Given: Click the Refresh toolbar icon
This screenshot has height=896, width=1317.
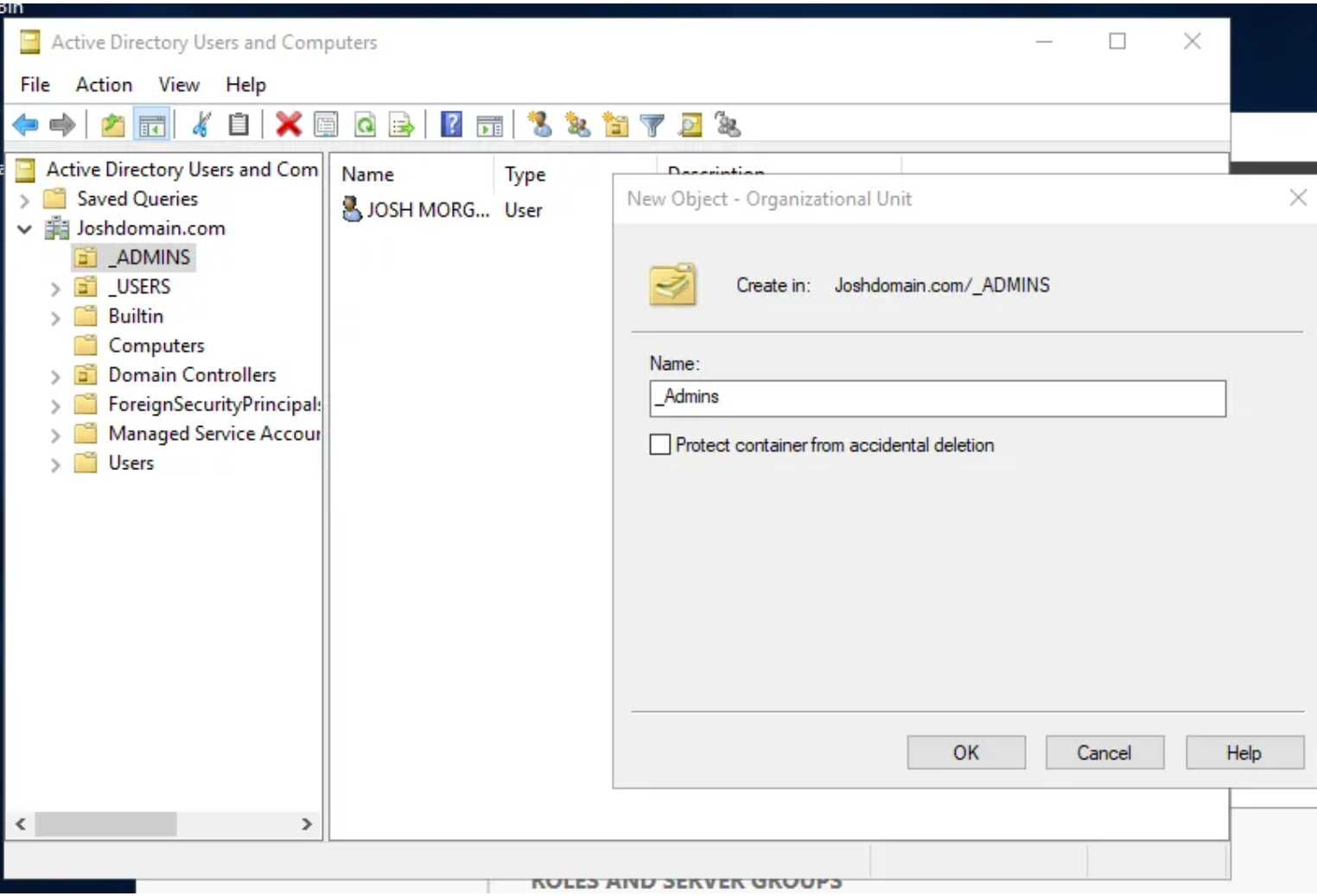Looking at the screenshot, I should click(366, 125).
